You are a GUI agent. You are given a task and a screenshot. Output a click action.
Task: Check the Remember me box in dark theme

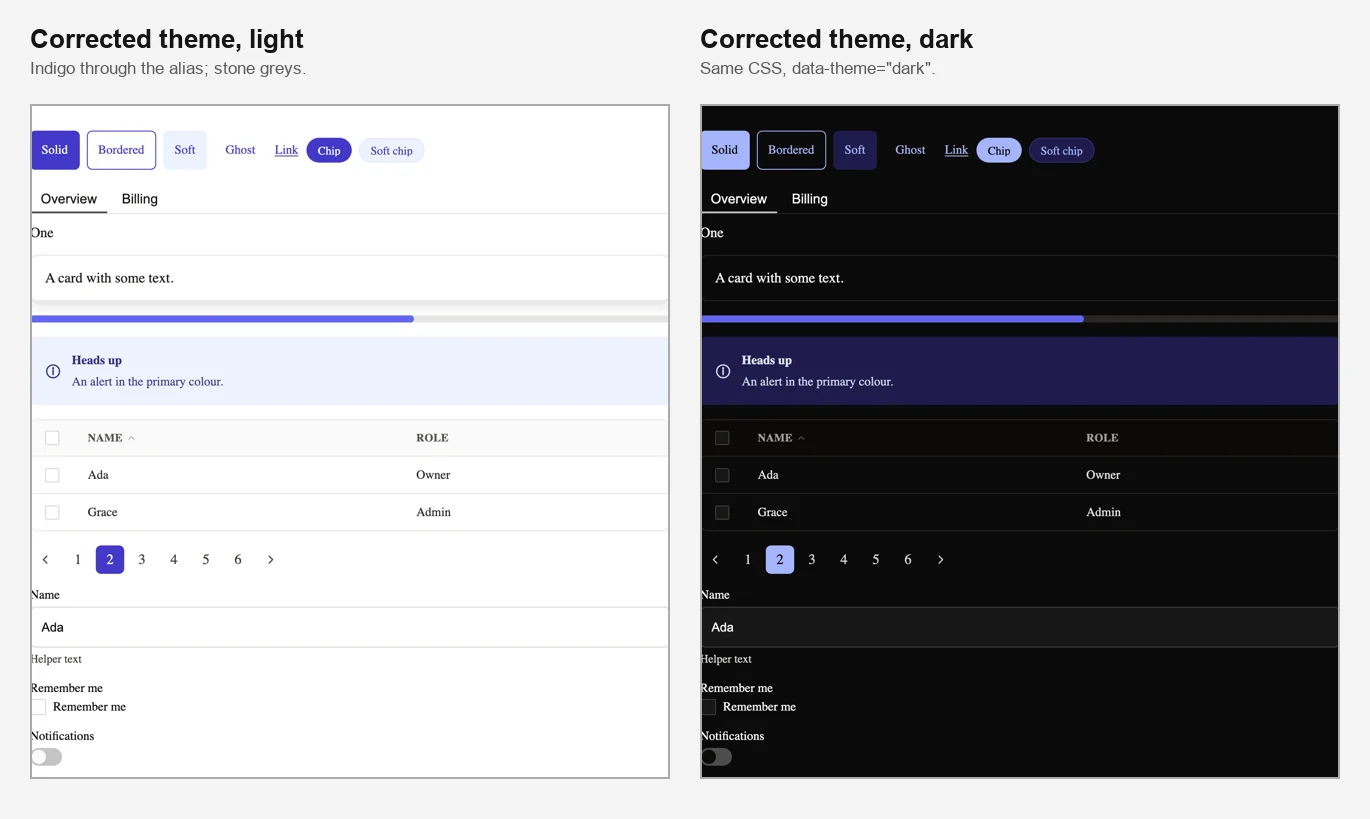click(x=708, y=707)
